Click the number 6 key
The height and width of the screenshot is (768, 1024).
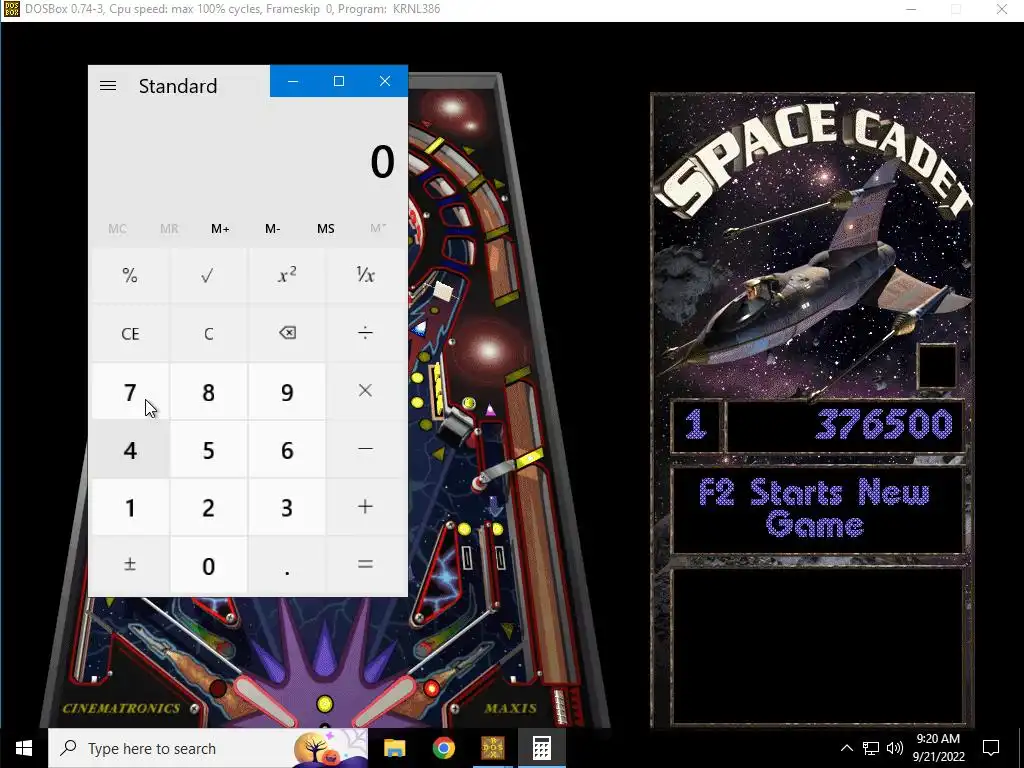[x=287, y=449]
